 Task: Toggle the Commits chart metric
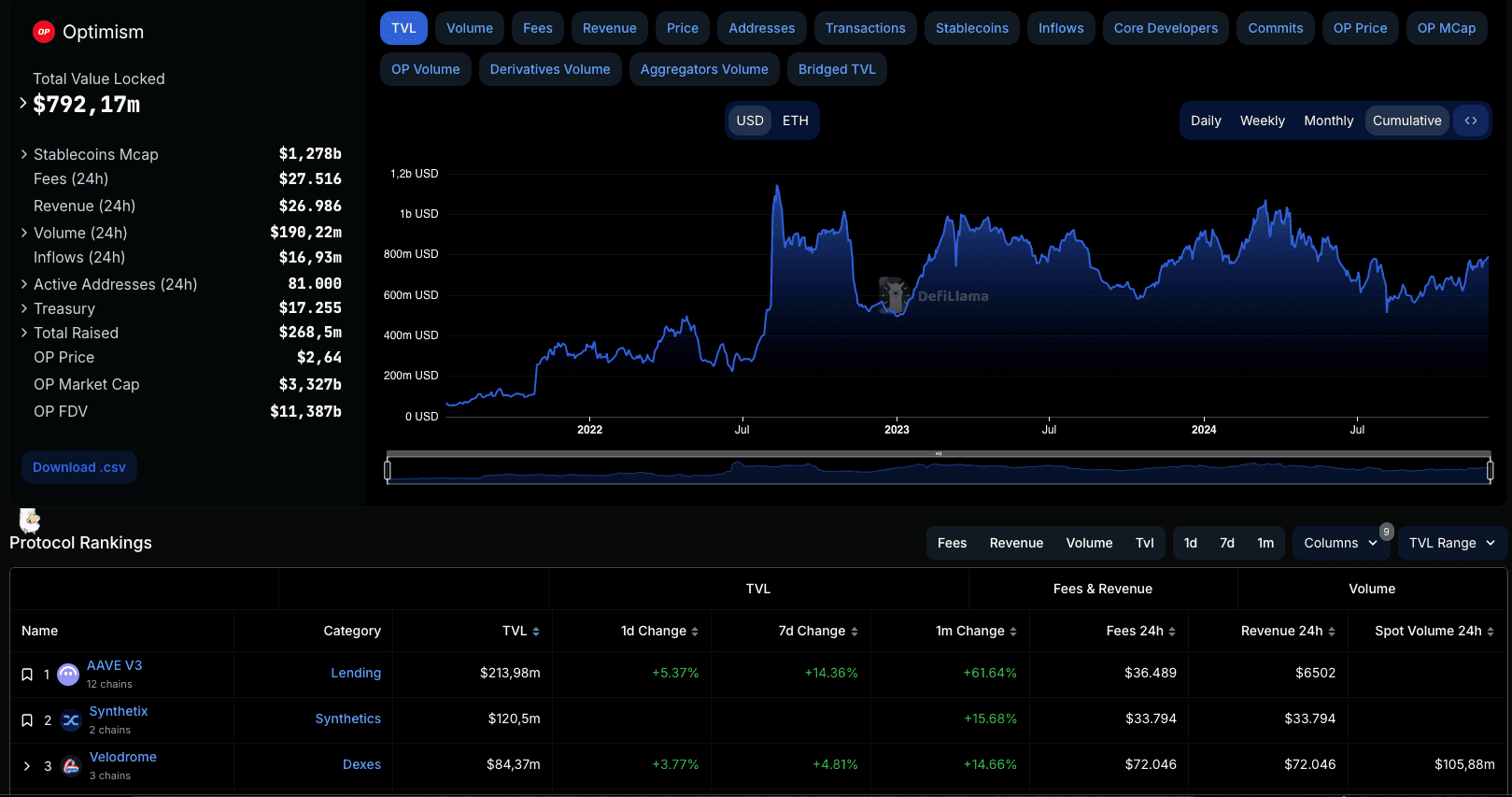click(x=1276, y=28)
